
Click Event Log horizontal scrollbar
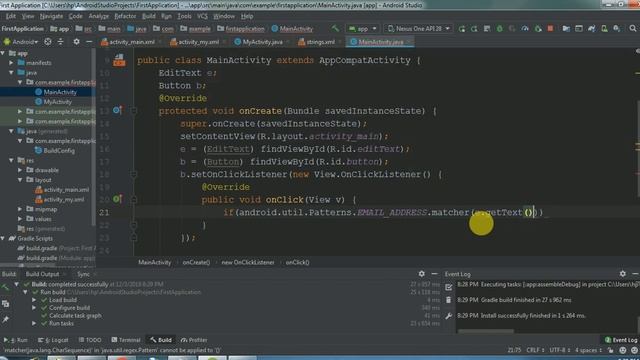click(486, 331)
